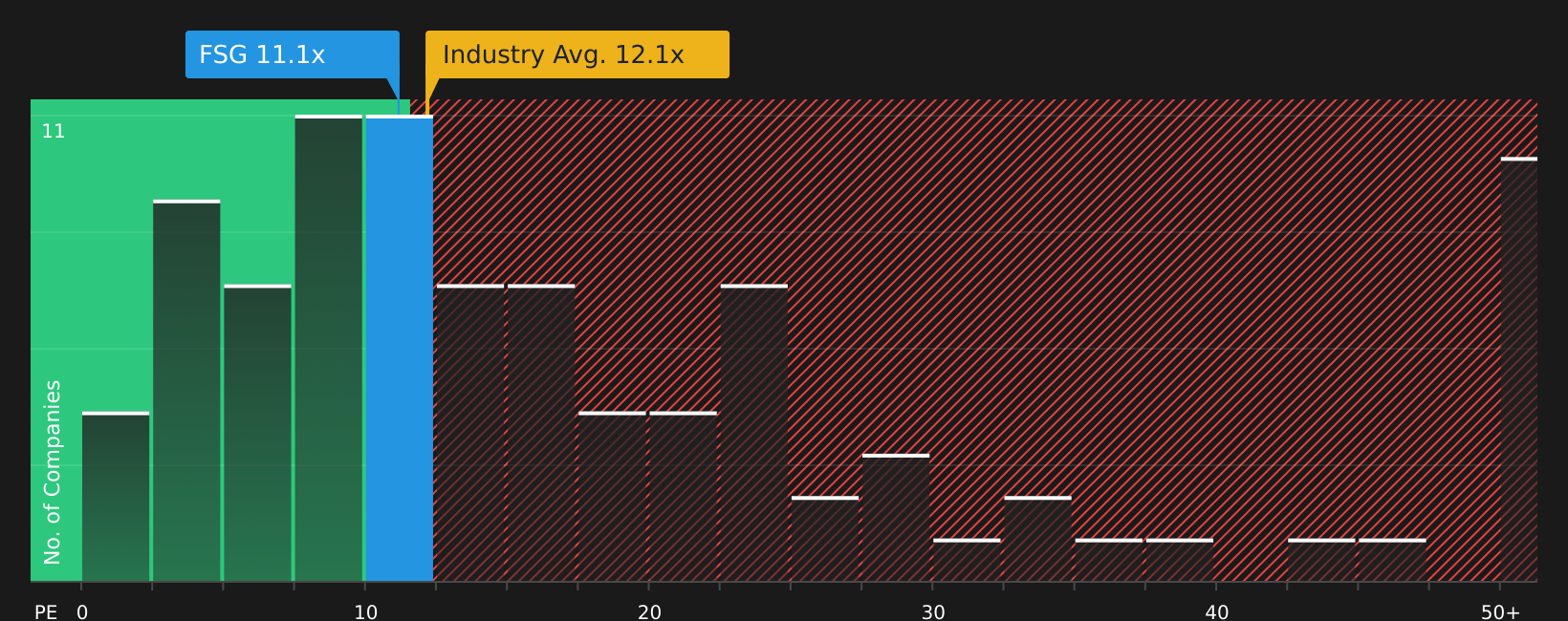Click the x-axis label '20'
Screen dimensions: 1568x621
[x=649, y=612]
